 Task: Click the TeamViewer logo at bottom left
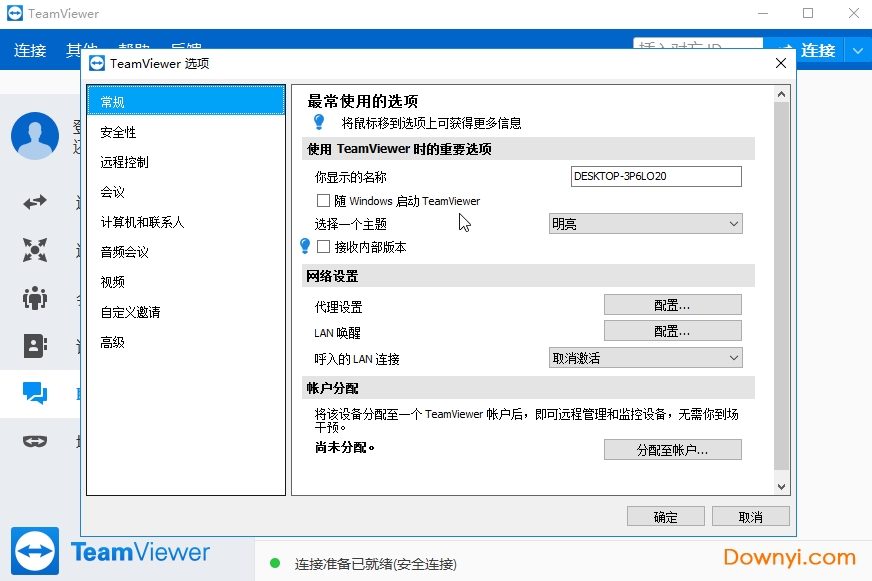pos(35,551)
